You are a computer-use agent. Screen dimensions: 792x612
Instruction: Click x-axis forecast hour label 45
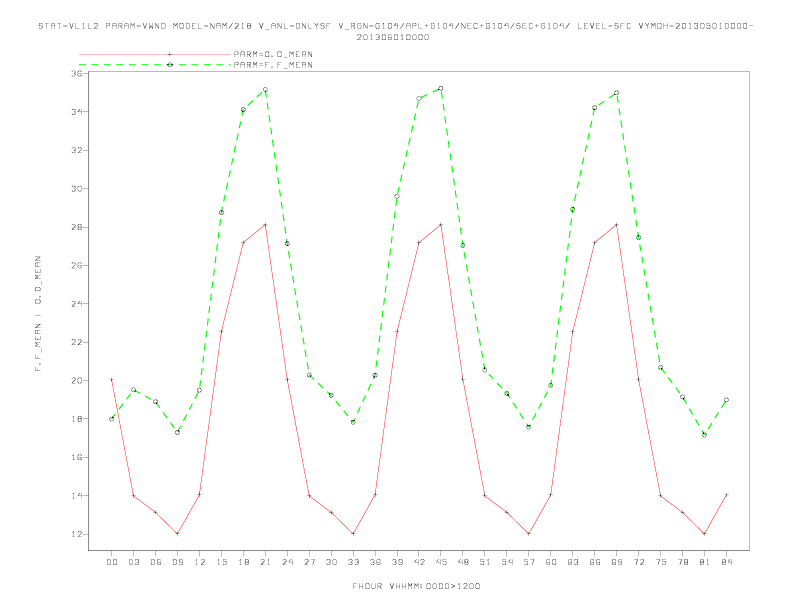point(441,562)
